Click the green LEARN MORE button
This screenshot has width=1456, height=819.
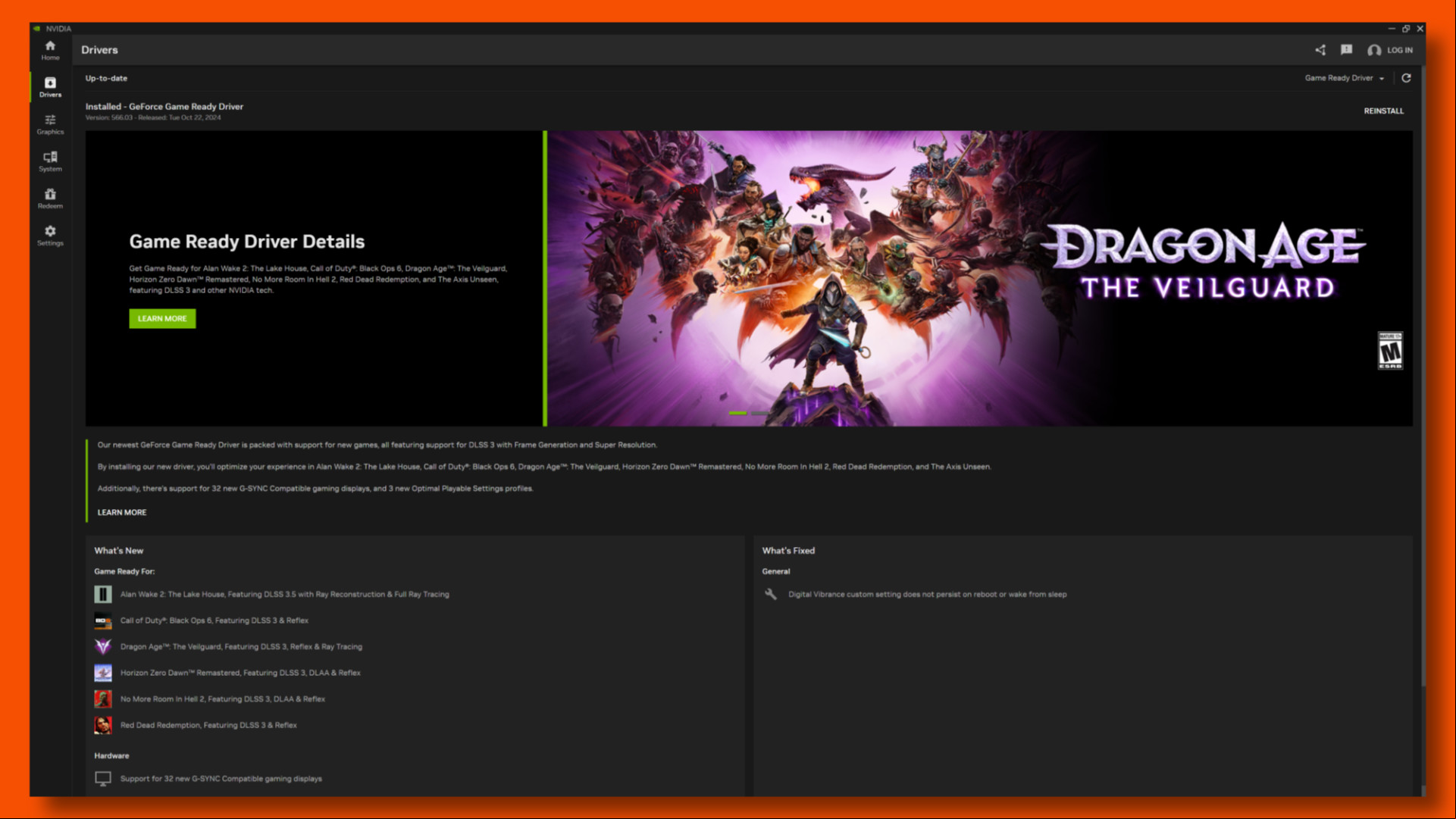coord(162,318)
